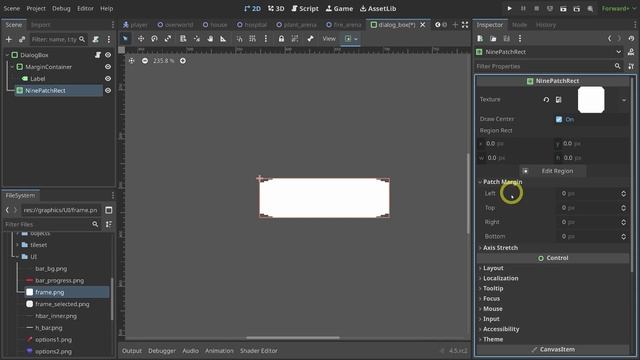This screenshot has height=360, width=640.
Task: Choose the Scale Mode tool
Action: [168, 38]
